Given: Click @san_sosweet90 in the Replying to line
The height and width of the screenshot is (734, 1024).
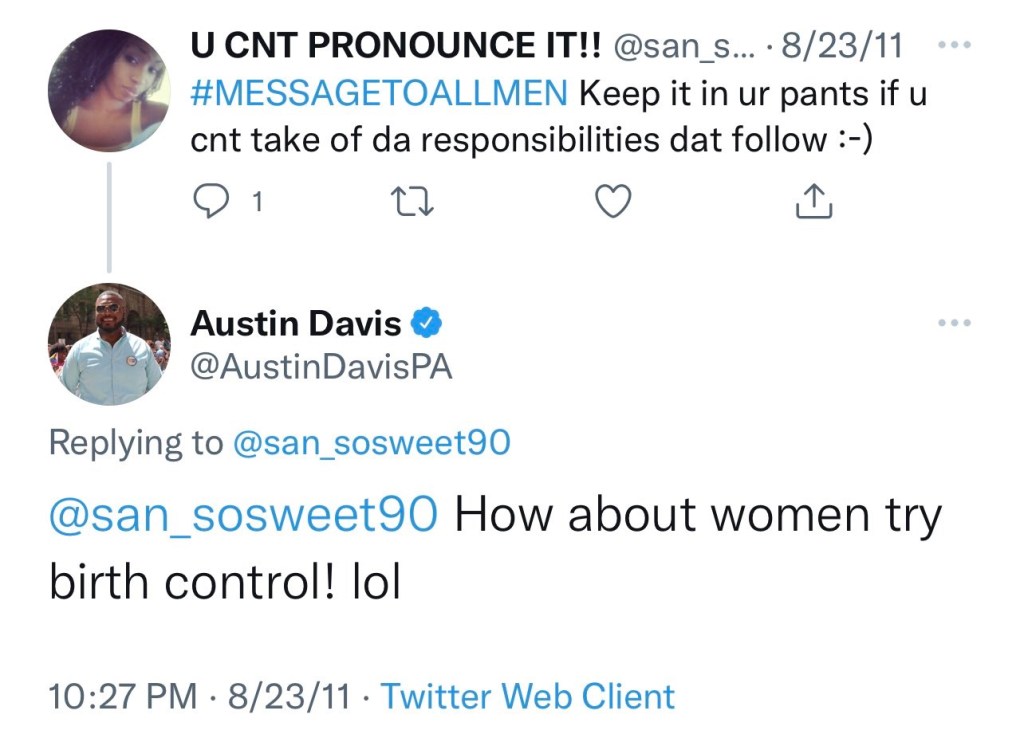Looking at the screenshot, I should pos(371,443).
